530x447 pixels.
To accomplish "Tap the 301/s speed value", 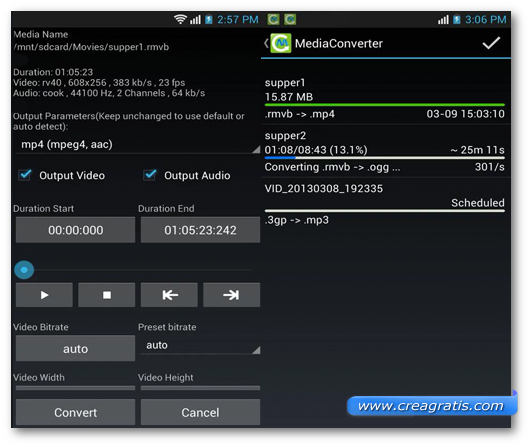I will (489, 167).
